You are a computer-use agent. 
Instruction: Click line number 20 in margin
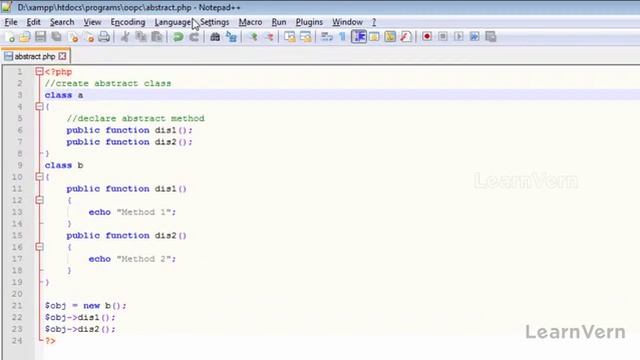(17, 294)
